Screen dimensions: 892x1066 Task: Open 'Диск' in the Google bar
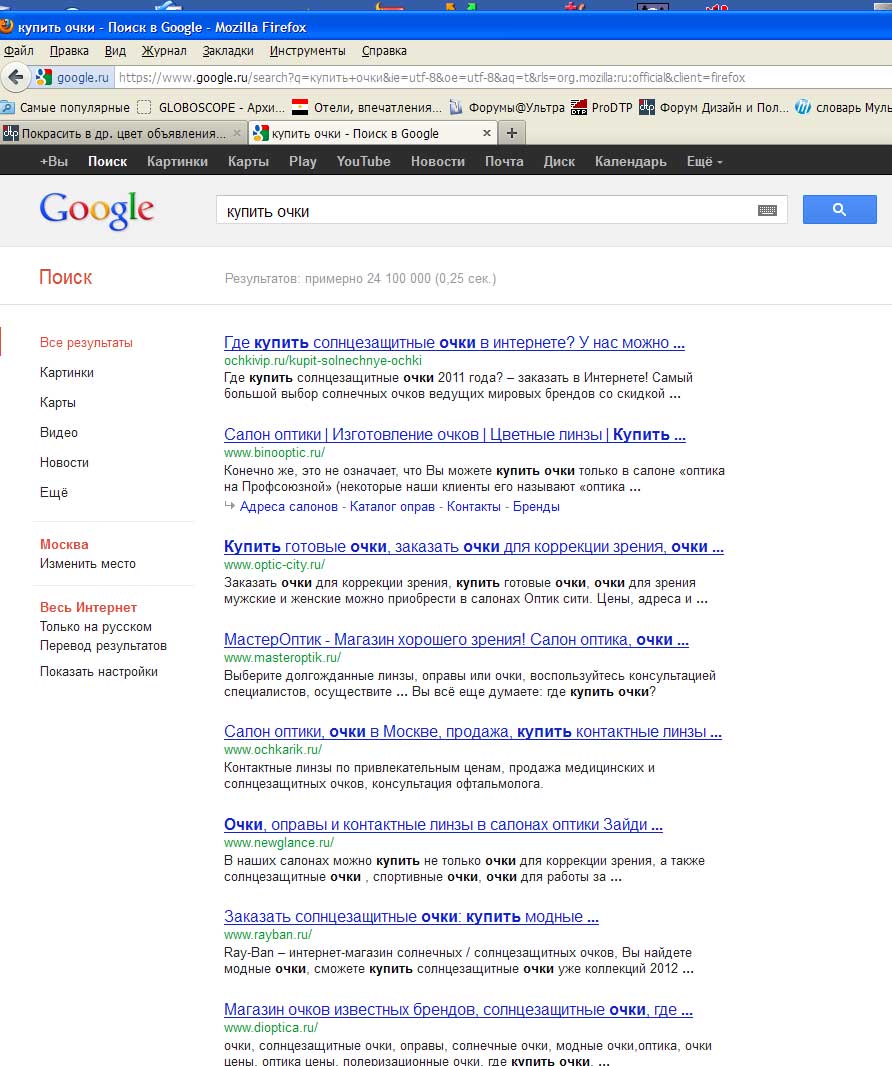click(559, 162)
